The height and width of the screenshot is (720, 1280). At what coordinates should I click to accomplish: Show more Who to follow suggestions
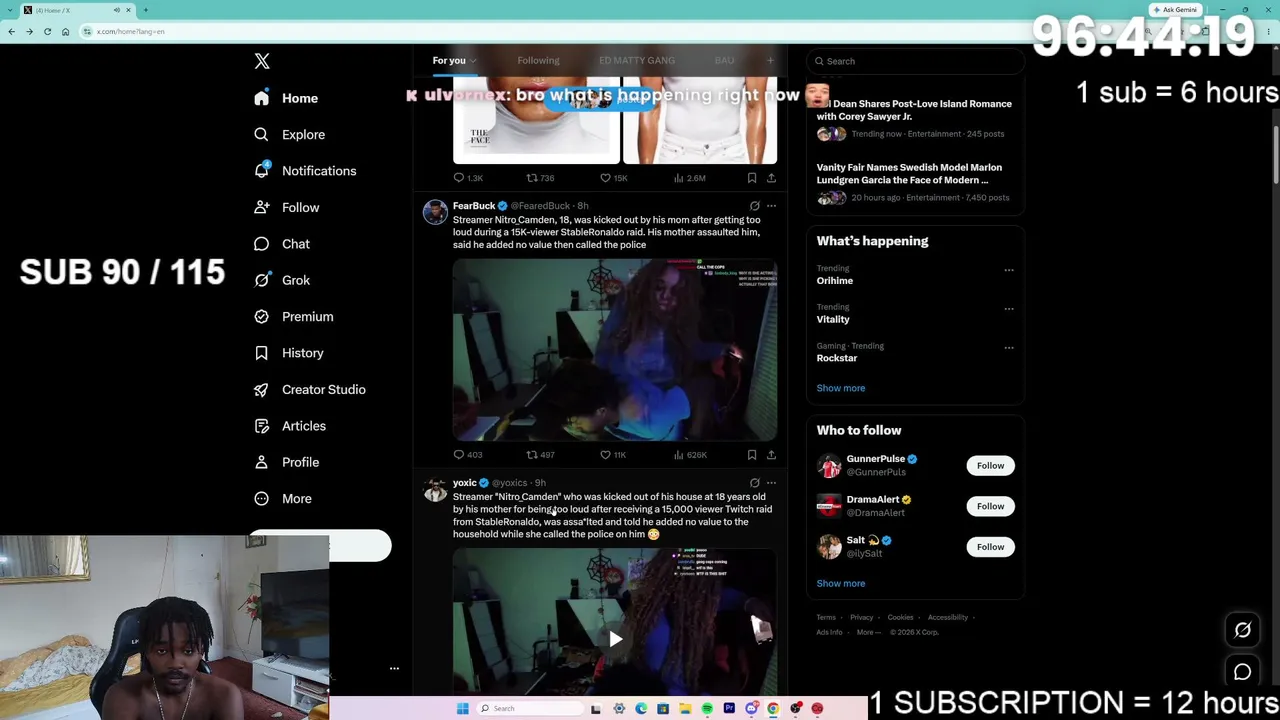[841, 584]
